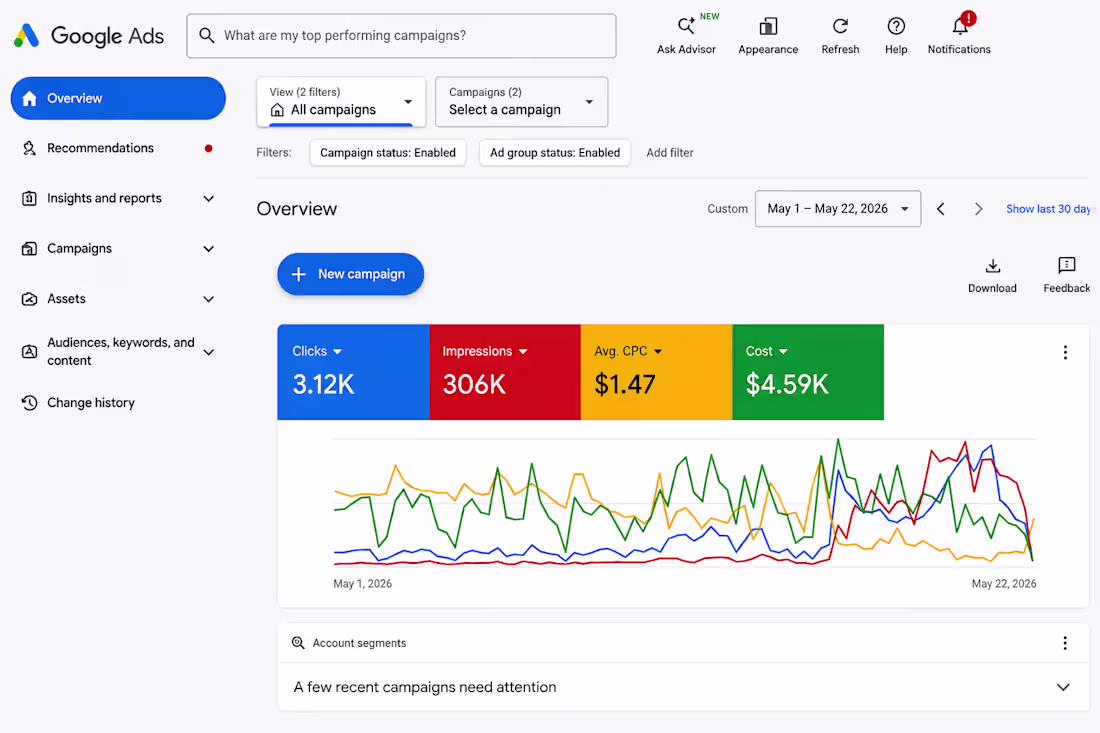
Task: Click the plus icon on New campaign
Action: click(299, 274)
